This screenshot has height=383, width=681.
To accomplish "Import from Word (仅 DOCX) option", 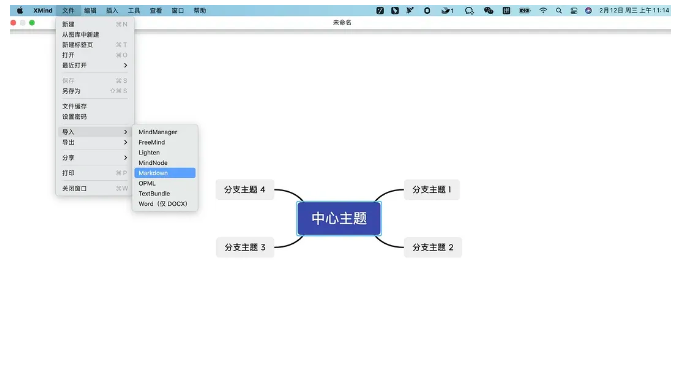I will [x=165, y=204].
